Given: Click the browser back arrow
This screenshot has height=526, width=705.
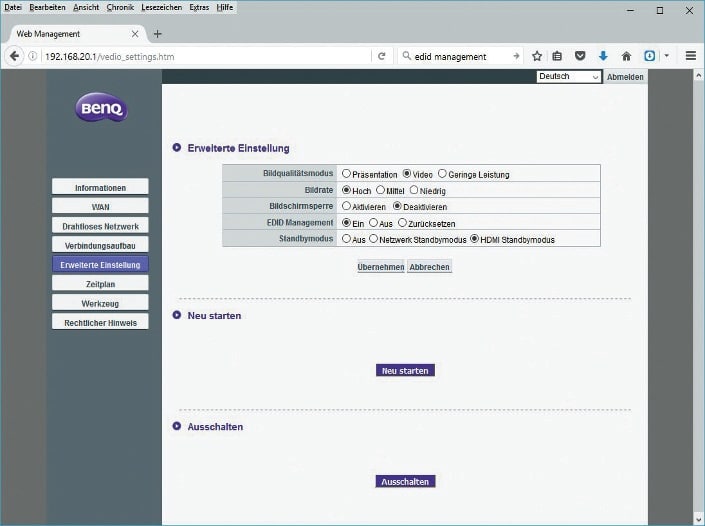Looking at the screenshot, I should 15,56.
